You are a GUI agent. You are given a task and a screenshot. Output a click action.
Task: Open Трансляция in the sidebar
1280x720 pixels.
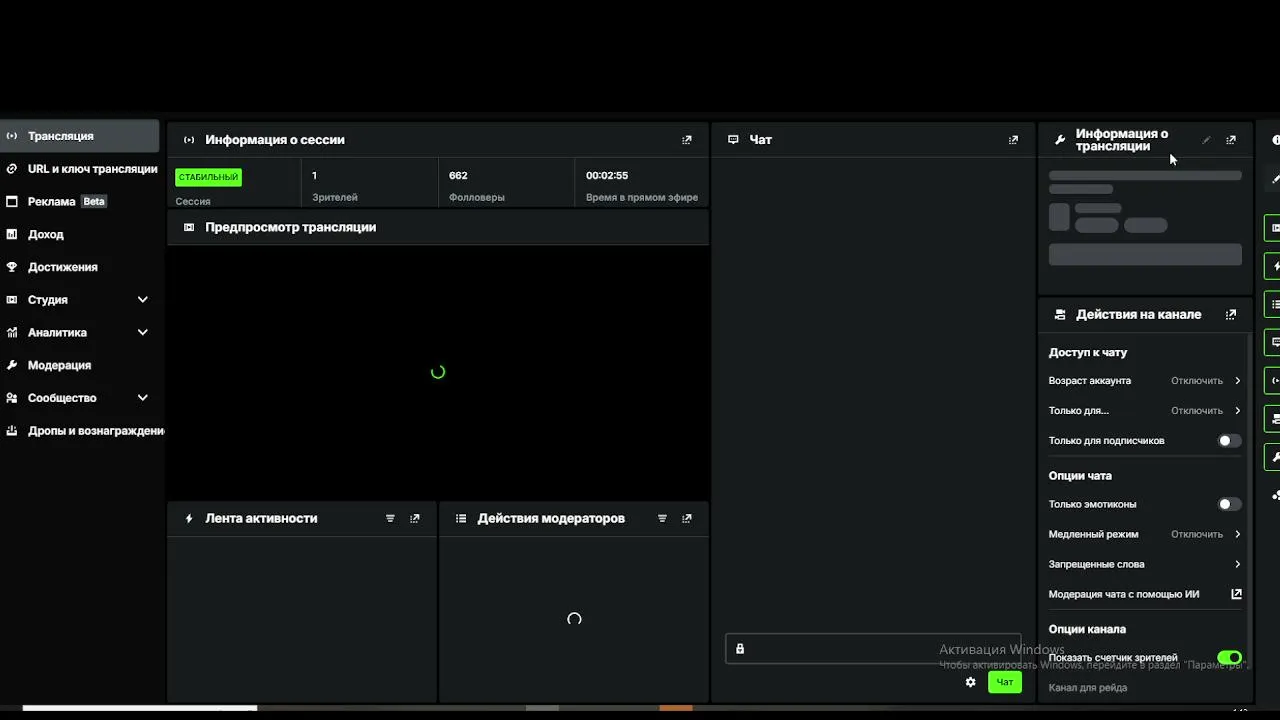point(79,136)
